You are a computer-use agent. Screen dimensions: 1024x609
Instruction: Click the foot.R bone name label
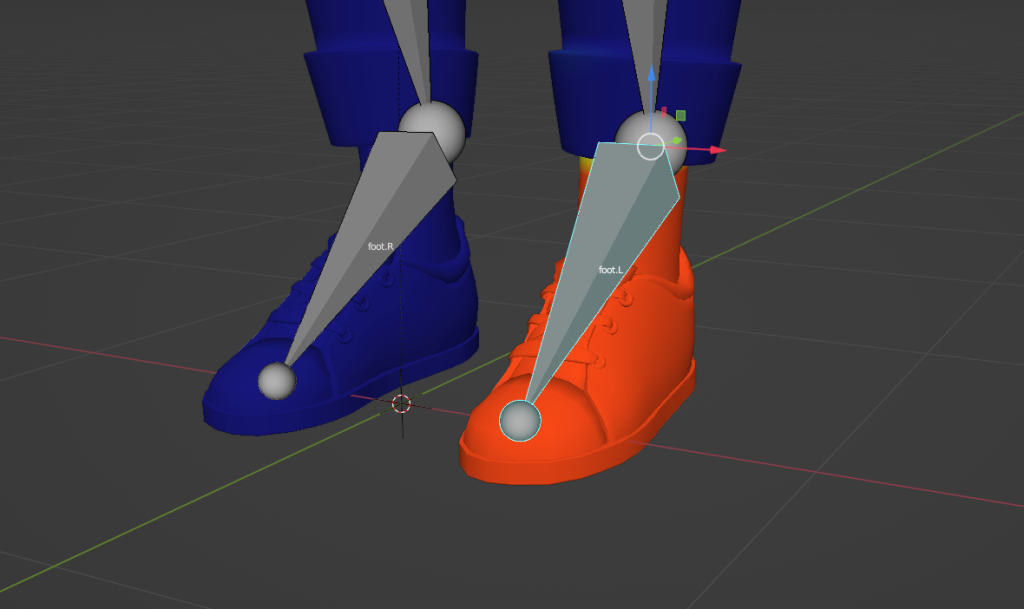(381, 245)
